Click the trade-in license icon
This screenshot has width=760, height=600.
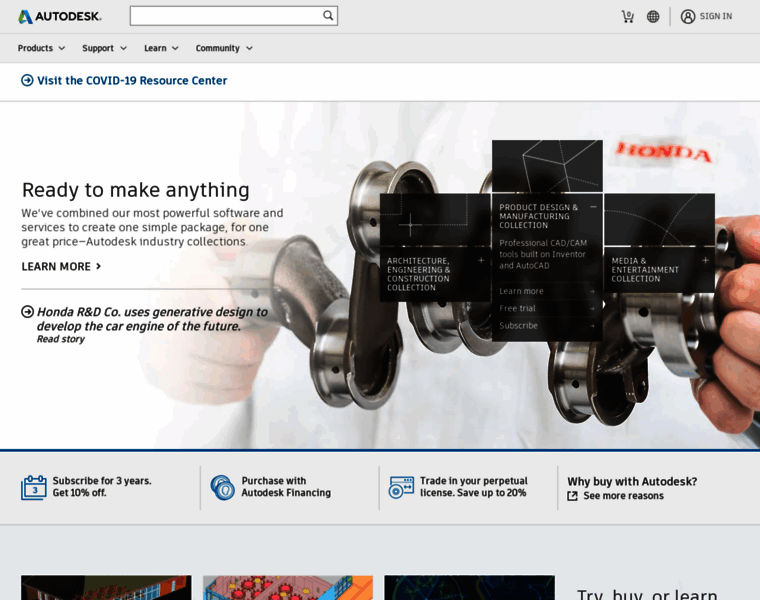pyautogui.click(x=401, y=487)
